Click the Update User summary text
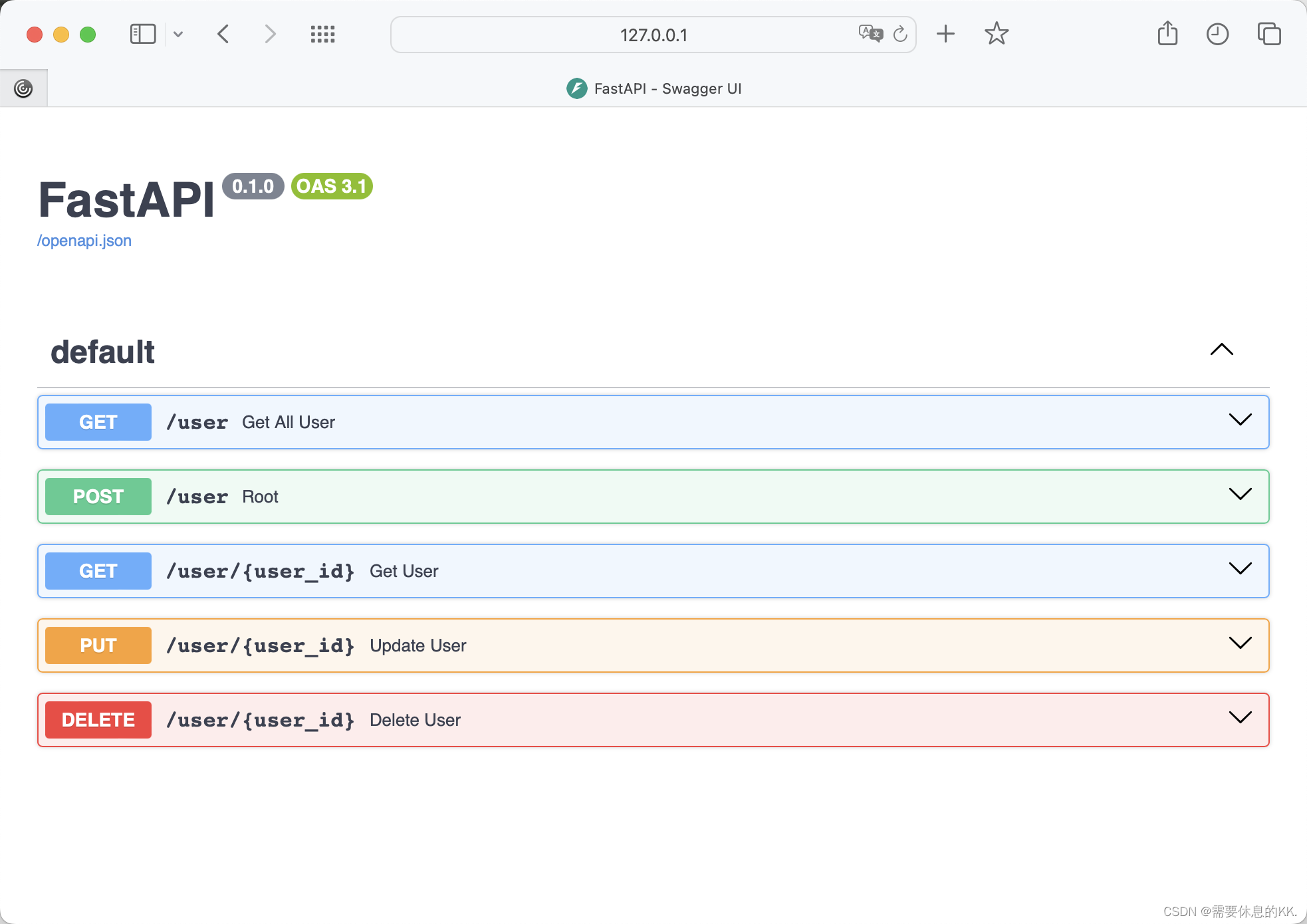This screenshot has width=1307, height=924. click(418, 645)
